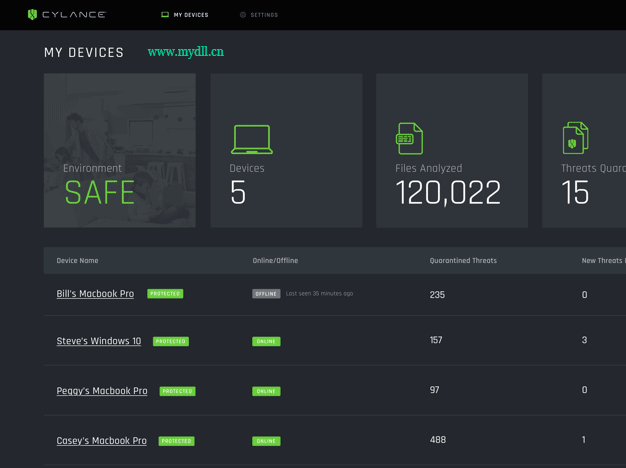This screenshot has height=468, width=626.
Task: Click the Online/Offline column header
Action: [x=275, y=261]
